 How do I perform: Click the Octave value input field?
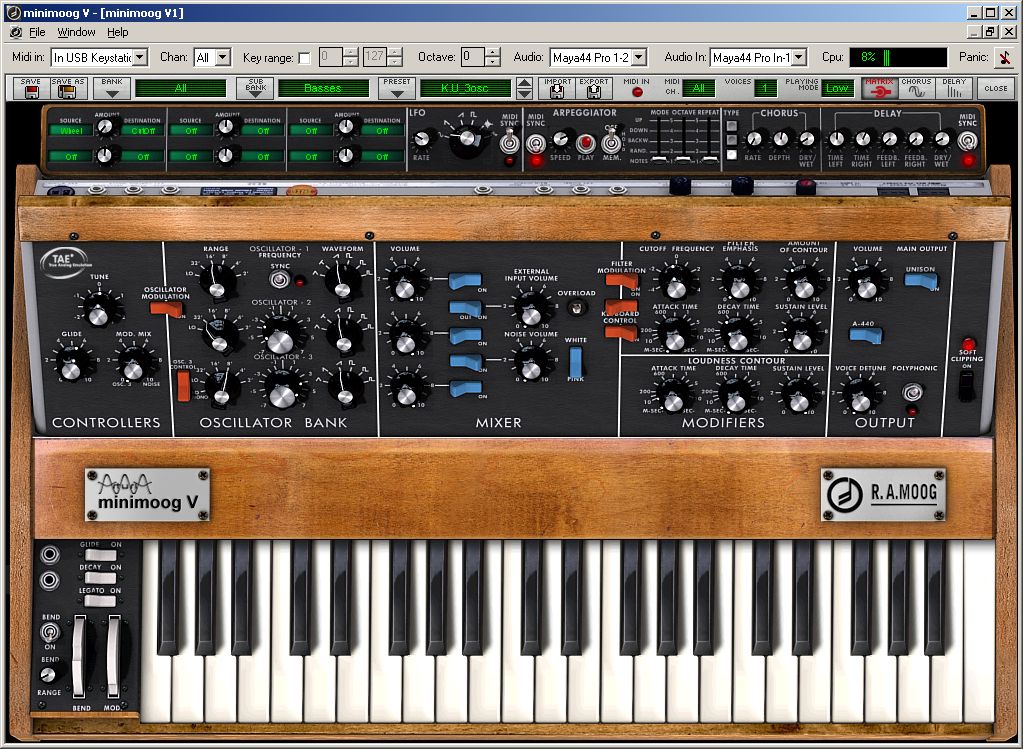472,57
